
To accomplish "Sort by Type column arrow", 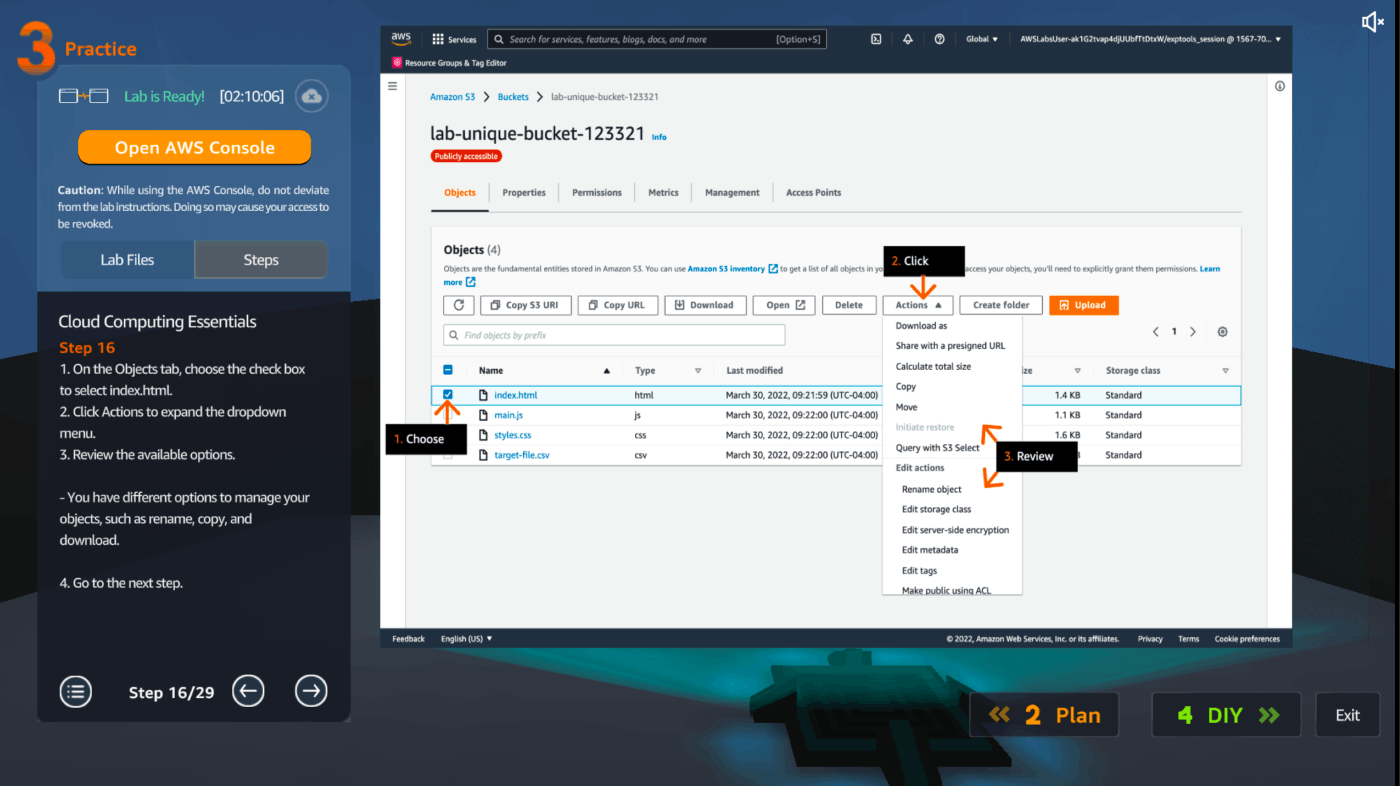I will [698, 371].
